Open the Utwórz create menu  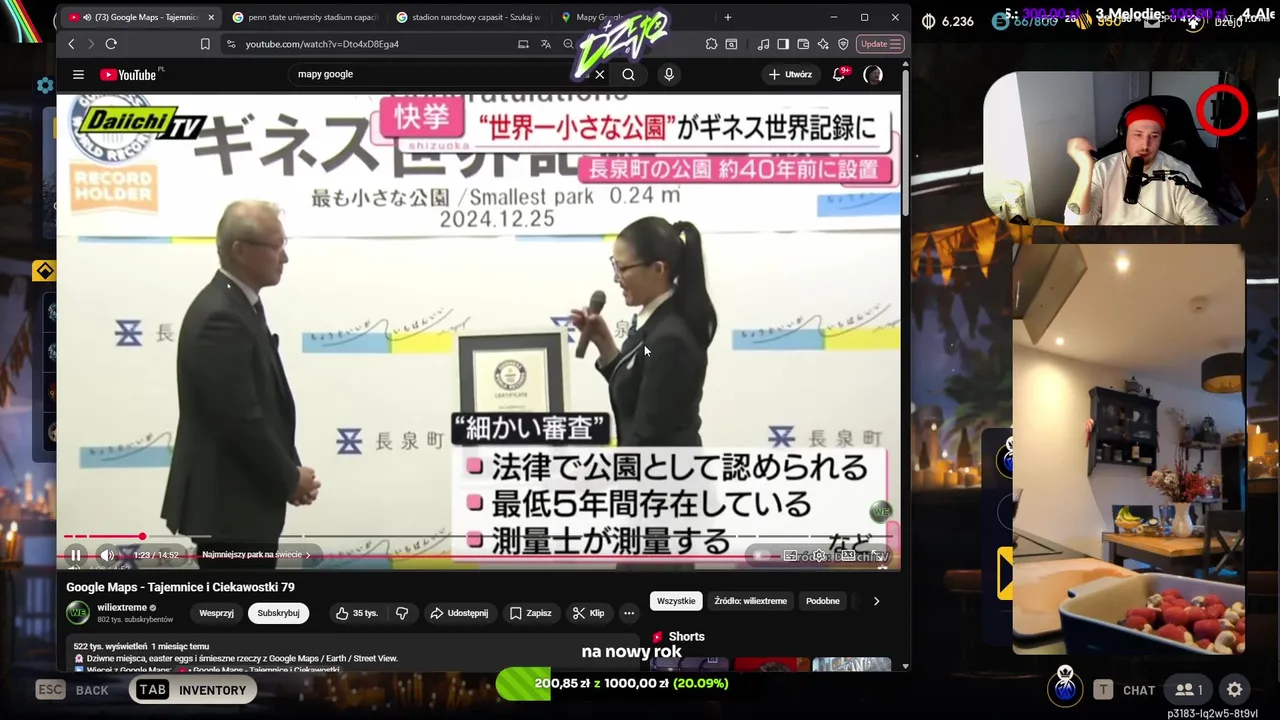click(790, 74)
